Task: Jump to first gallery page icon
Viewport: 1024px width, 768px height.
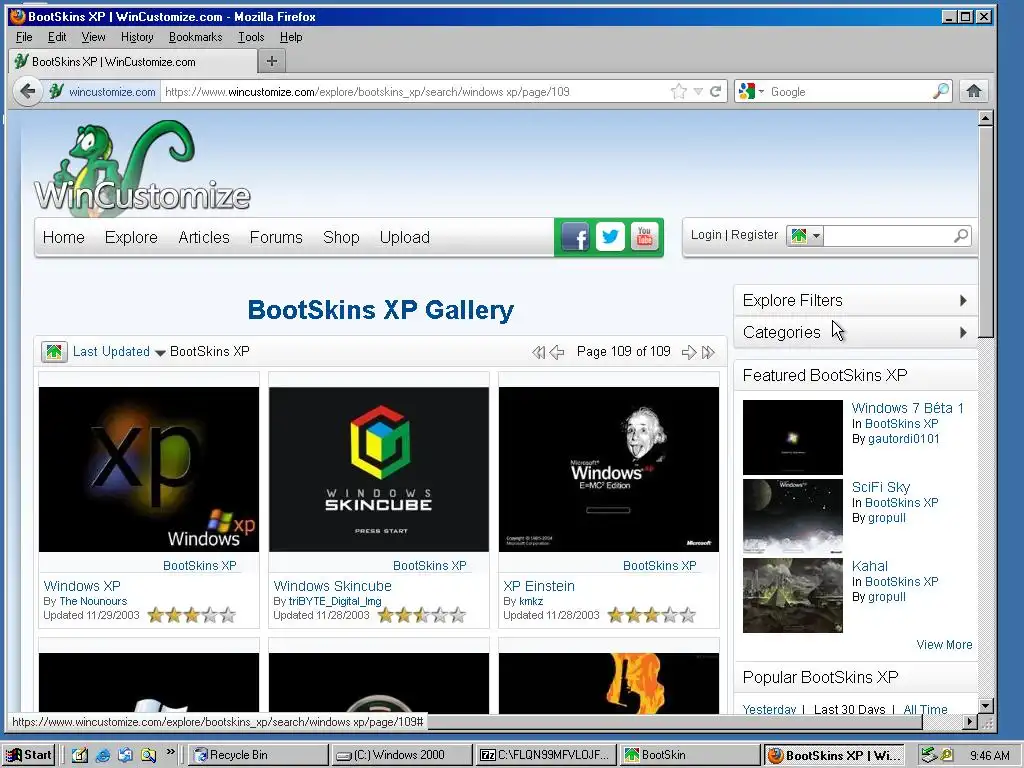Action: point(538,353)
